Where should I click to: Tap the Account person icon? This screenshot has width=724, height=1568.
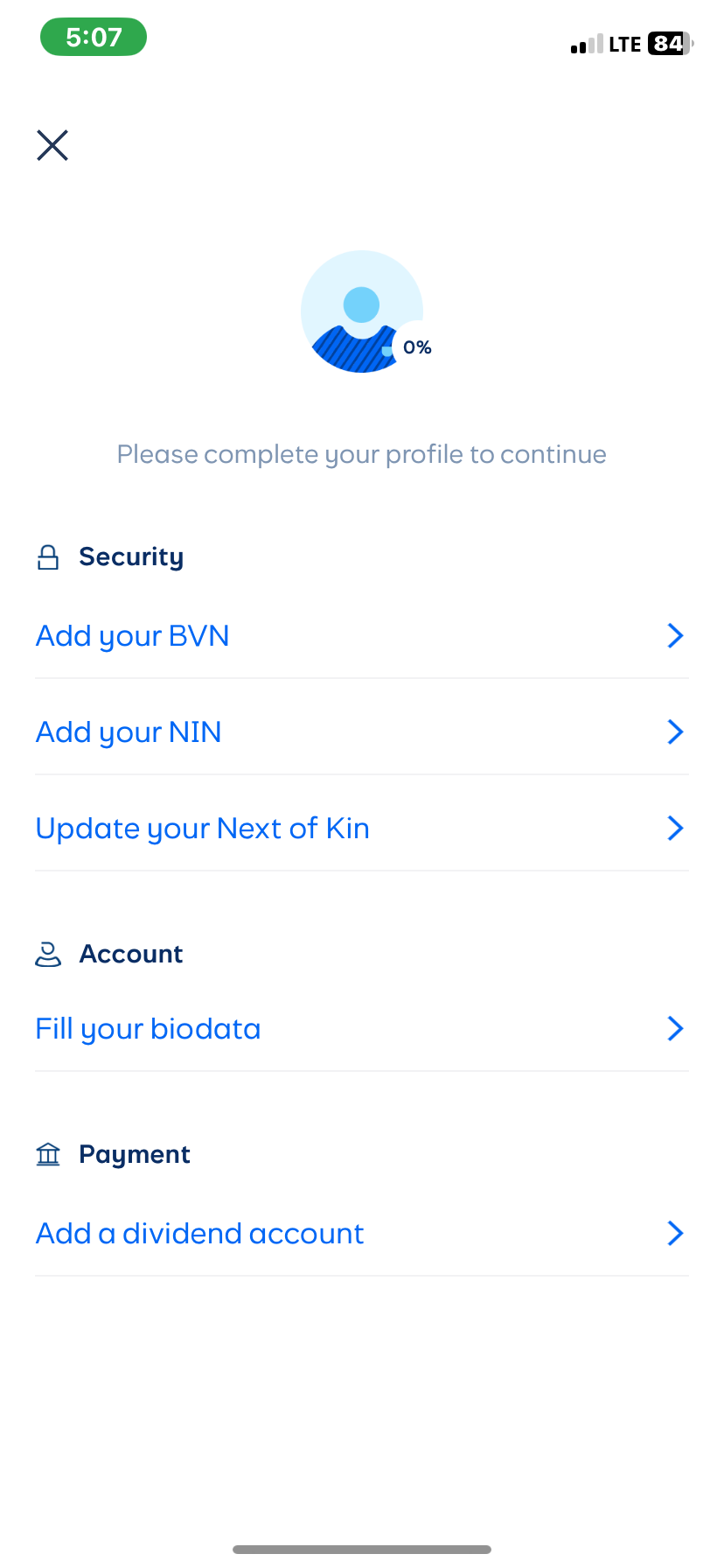click(48, 954)
